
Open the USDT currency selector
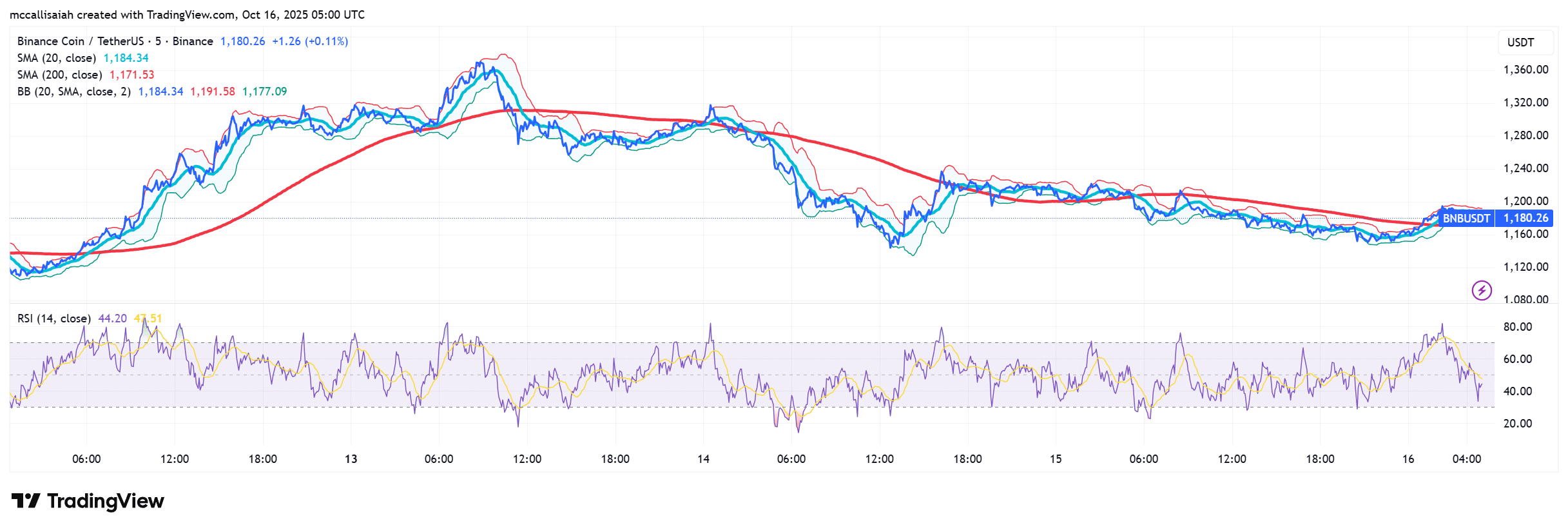(1520, 43)
